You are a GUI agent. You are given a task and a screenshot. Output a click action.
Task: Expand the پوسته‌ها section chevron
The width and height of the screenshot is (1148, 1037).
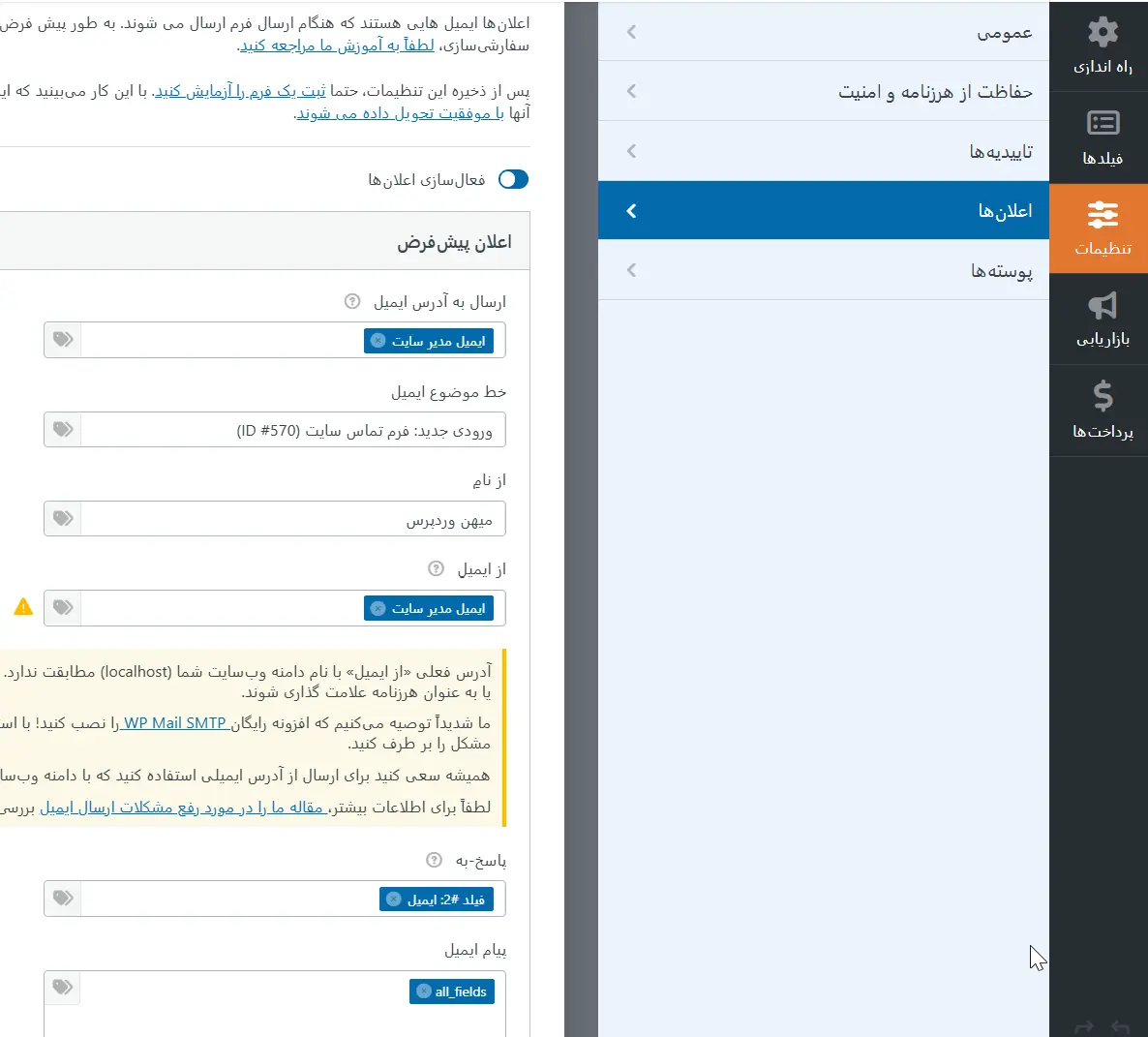[632, 270]
